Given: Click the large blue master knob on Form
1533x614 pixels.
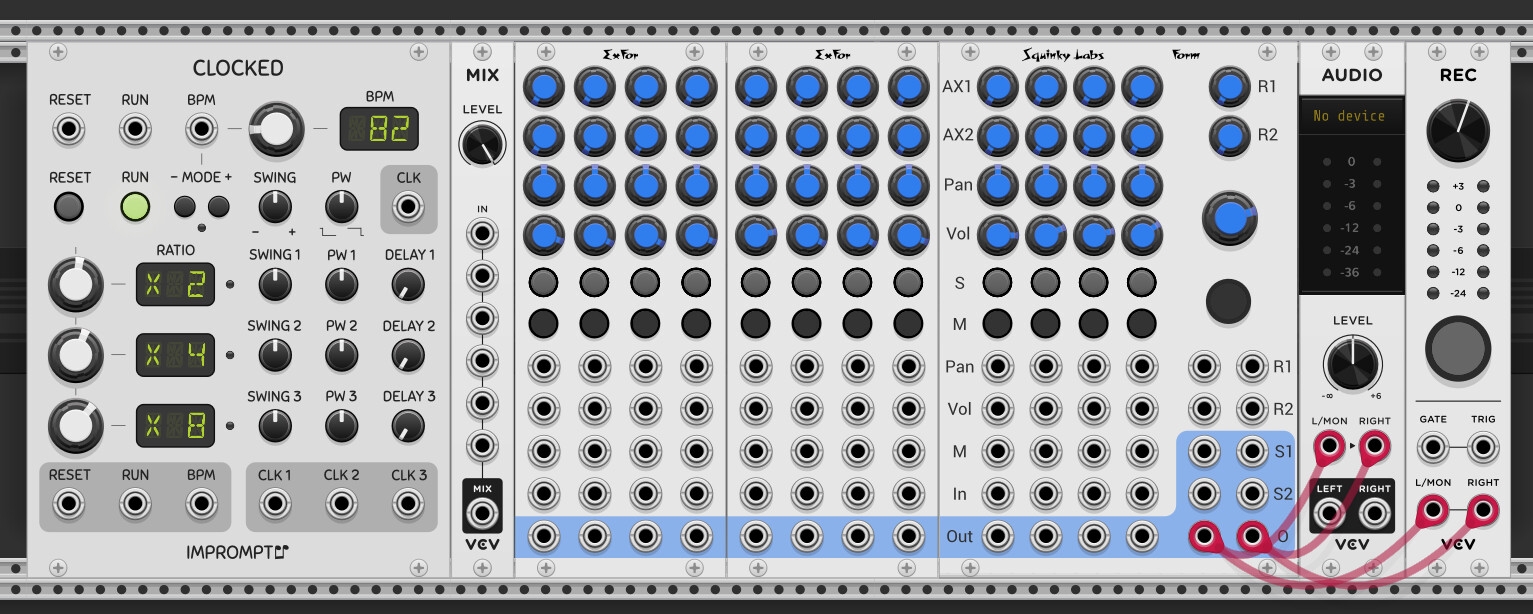Looking at the screenshot, I should (x=1228, y=220).
